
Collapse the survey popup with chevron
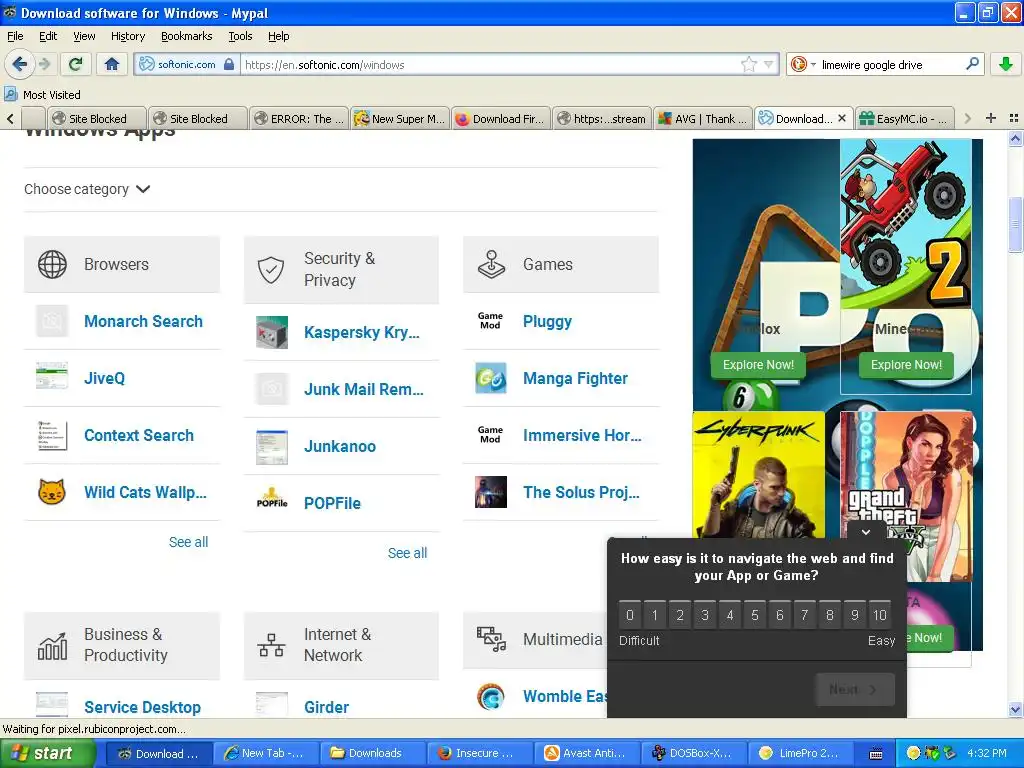click(x=866, y=532)
